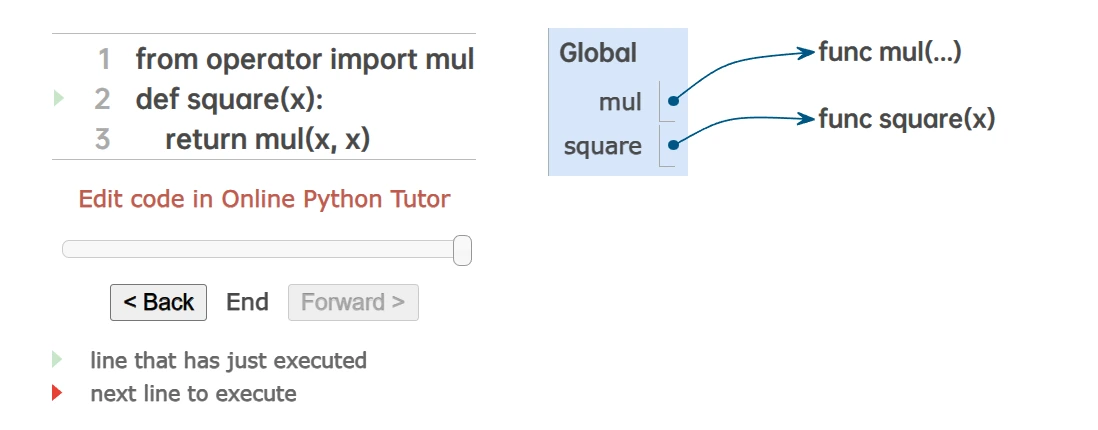Click the Global frame header
Screen dimensions: 1098x430
click(598, 53)
